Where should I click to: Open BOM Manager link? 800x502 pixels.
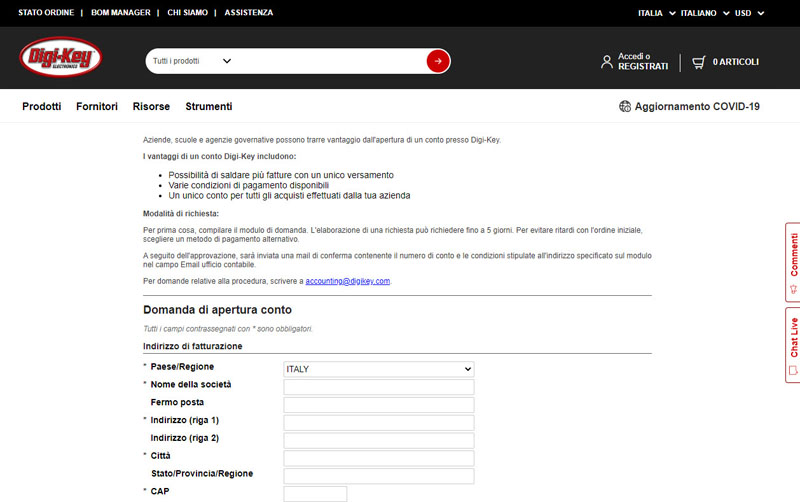click(120, 13)
